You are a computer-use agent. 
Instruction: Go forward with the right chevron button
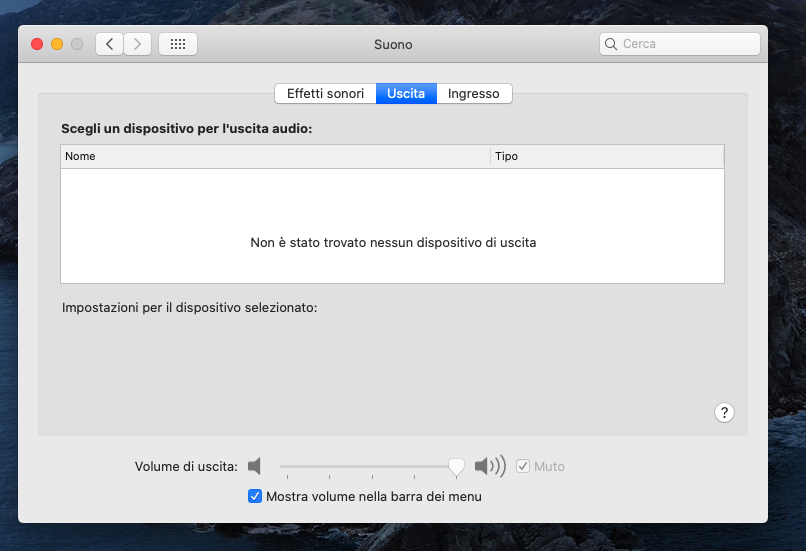point(137,44)
